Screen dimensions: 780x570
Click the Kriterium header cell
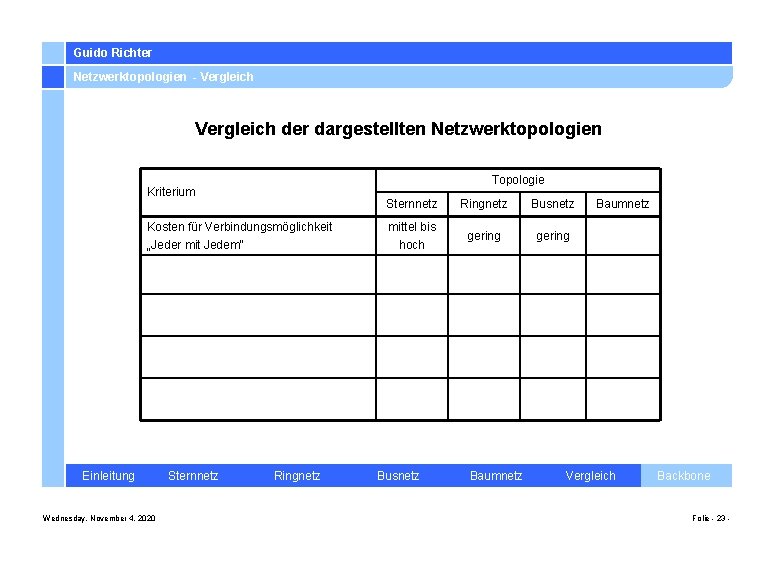(258, 192)
